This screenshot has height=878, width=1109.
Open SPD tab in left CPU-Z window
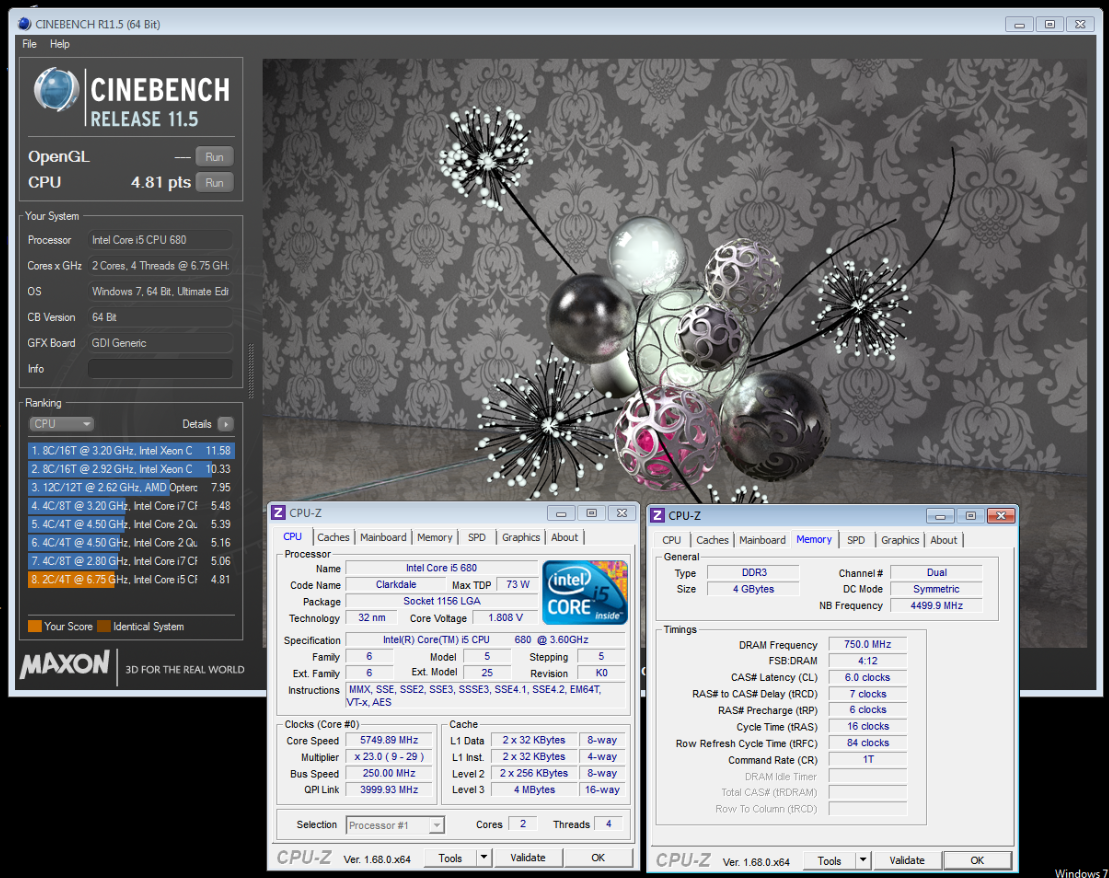pyautogui.click(x=477, y=537)
